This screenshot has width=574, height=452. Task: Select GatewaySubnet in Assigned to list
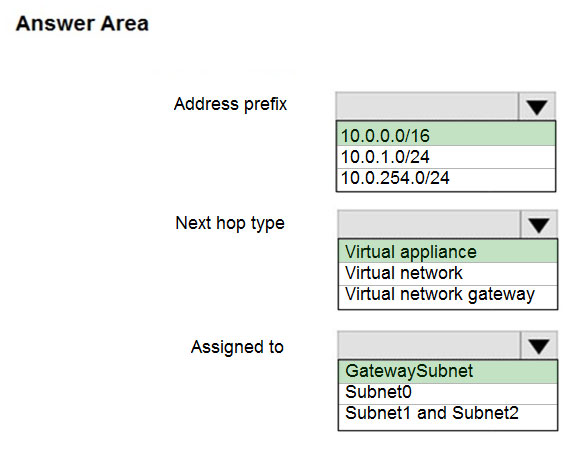[448, 371]
